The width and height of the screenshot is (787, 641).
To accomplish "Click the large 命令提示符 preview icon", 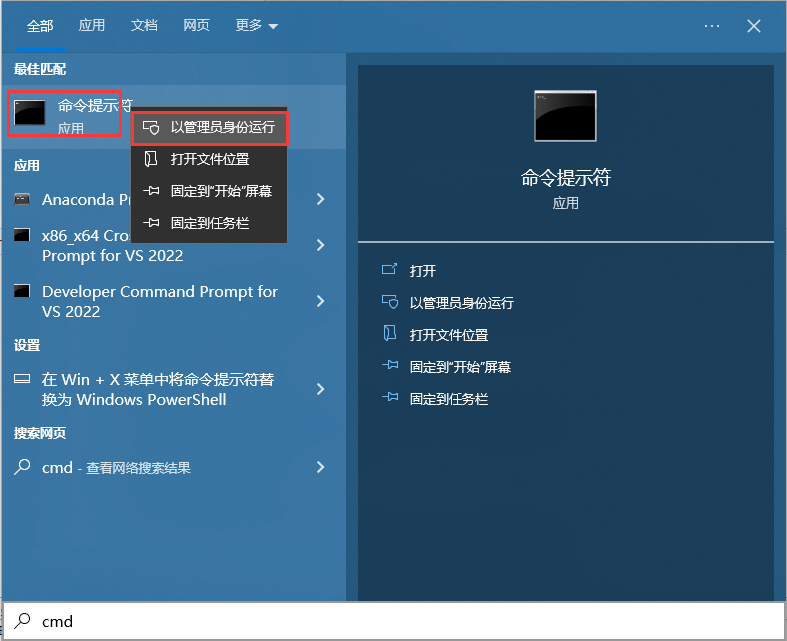I will click(x=566, y=116).
